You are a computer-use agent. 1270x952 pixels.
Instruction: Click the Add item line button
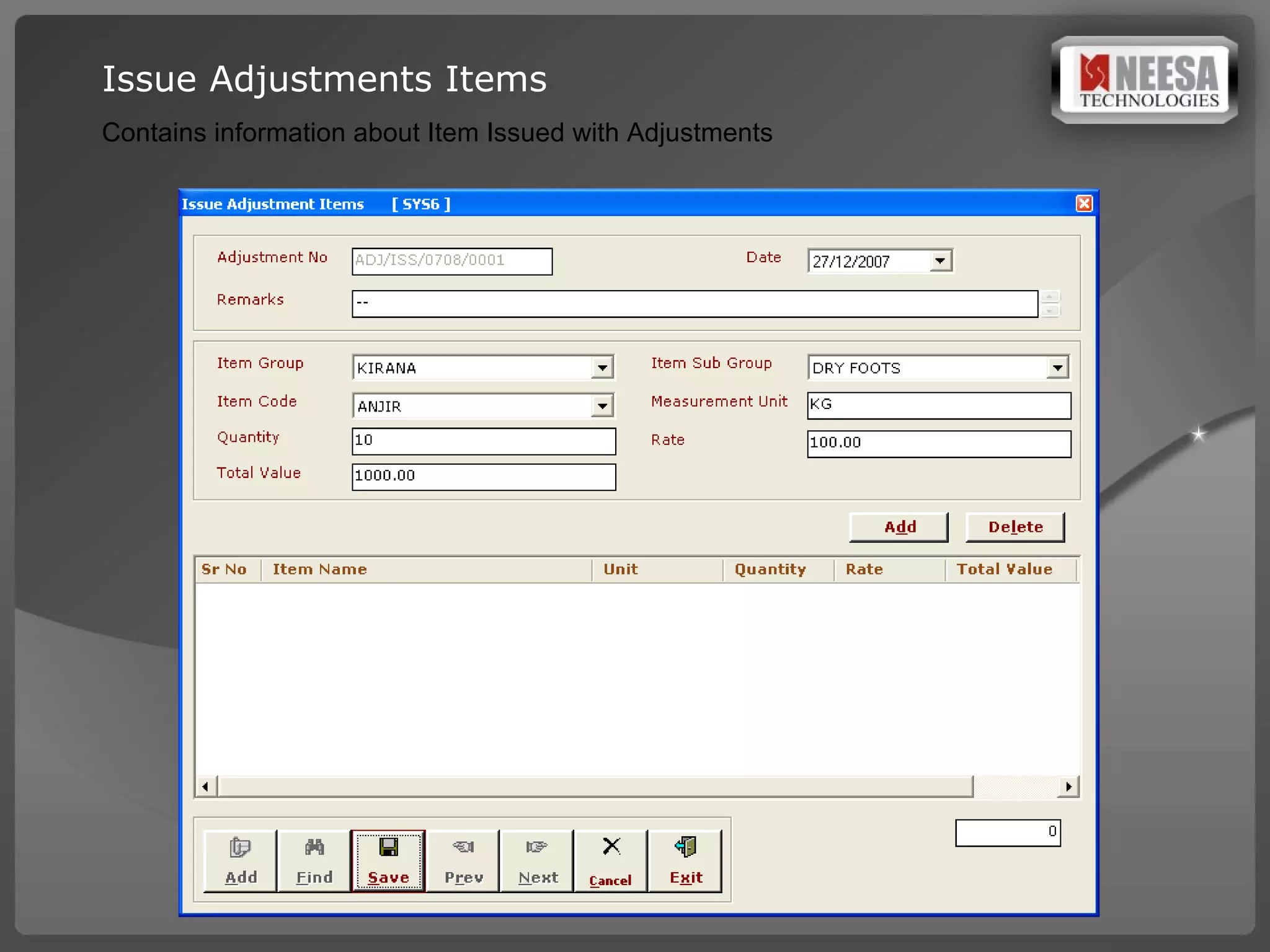(x=899, y=527)
